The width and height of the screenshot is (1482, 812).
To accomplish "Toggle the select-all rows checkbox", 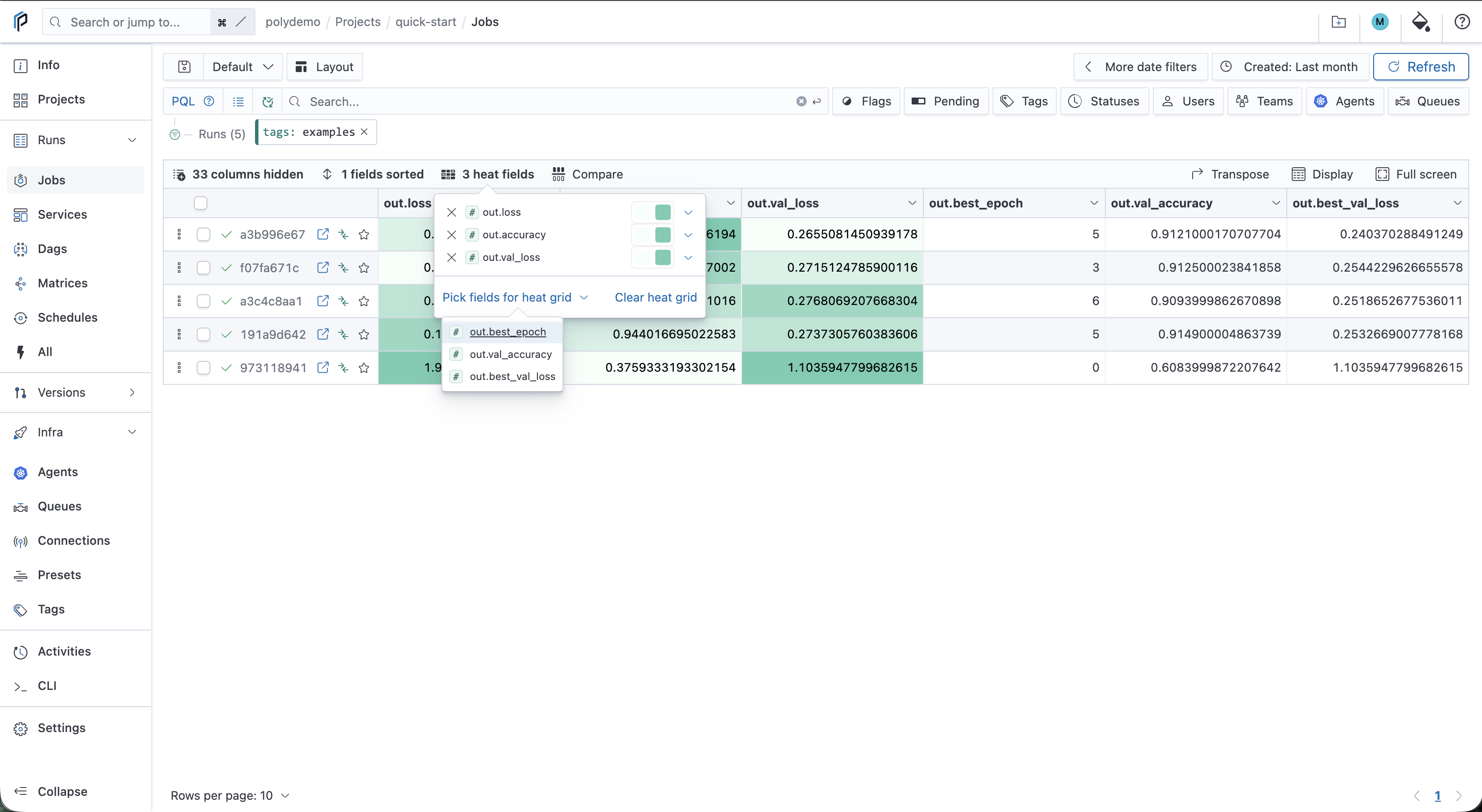I will pyautogui.click(x=200, y=203).
